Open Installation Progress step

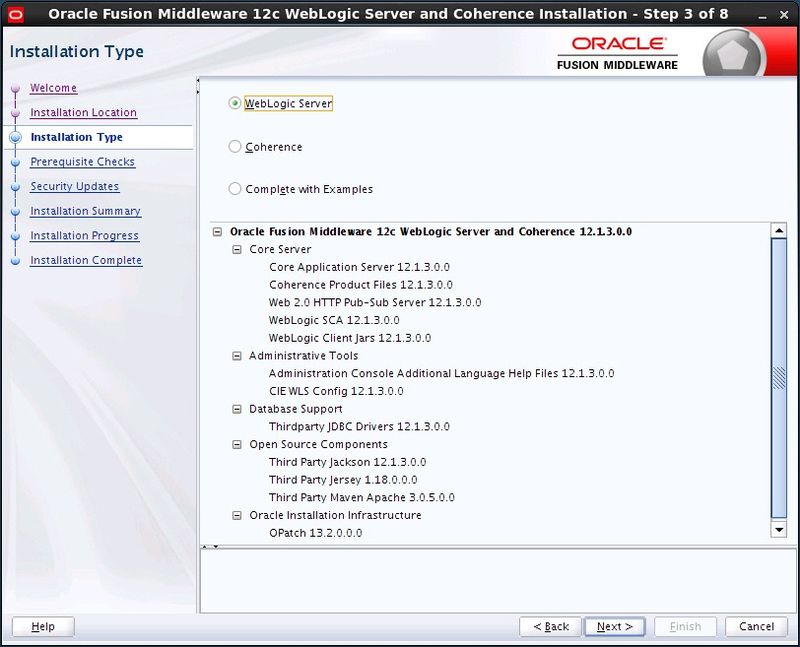click(84, 235)
